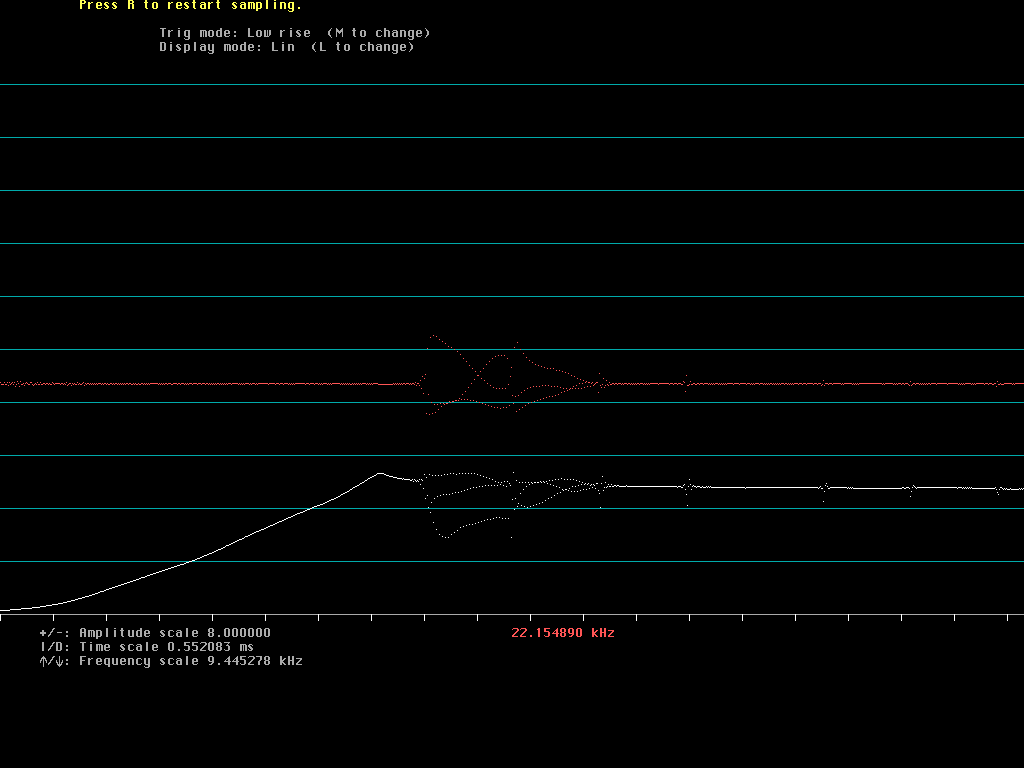Click the white dotted burst below the peak
Screen dimensions: 1024x768
(513, 504)
